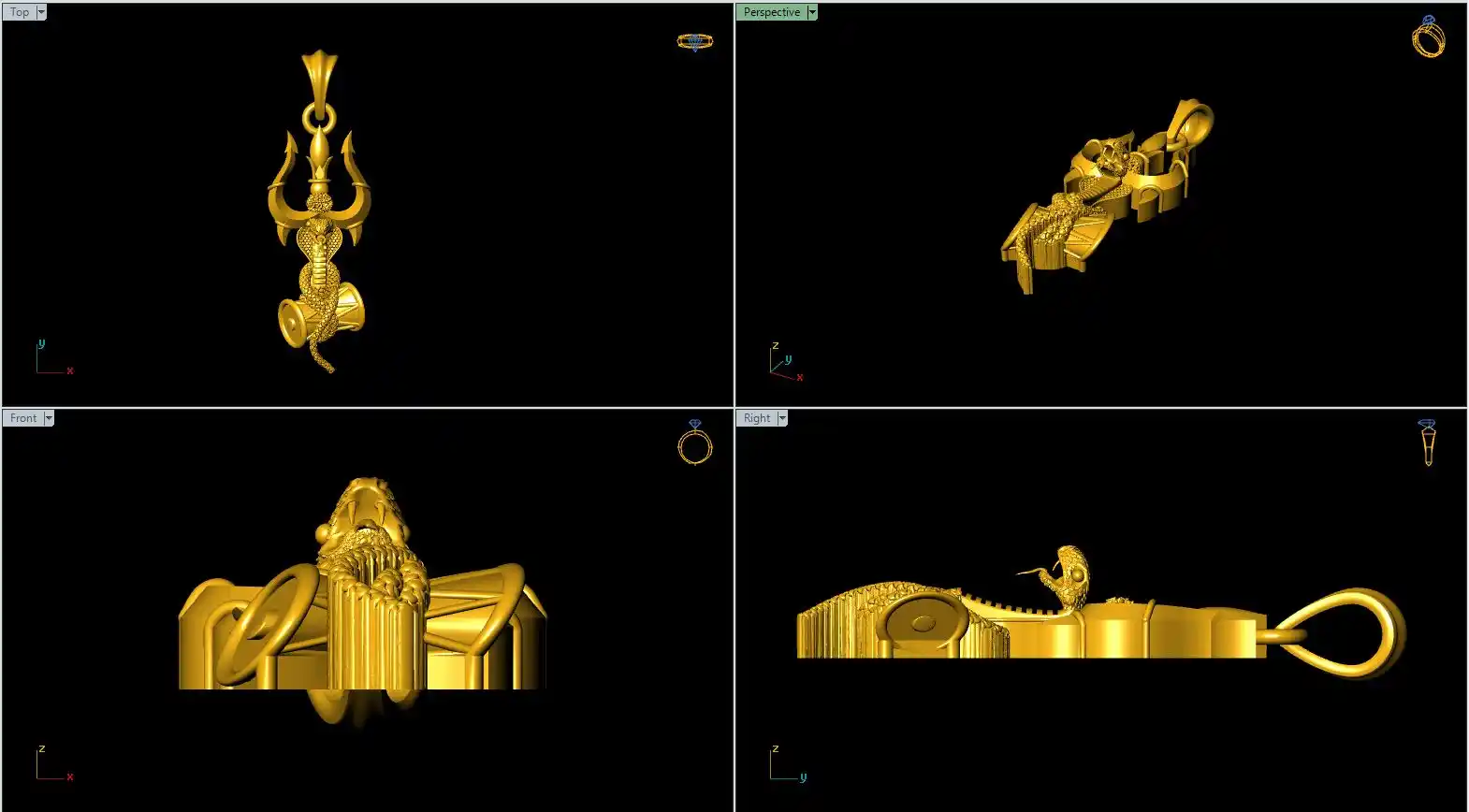This screenshot has height=812, width=1469.
Task: Open the Top viewport dropdown arrow
Action: click(x=41, y=12)
